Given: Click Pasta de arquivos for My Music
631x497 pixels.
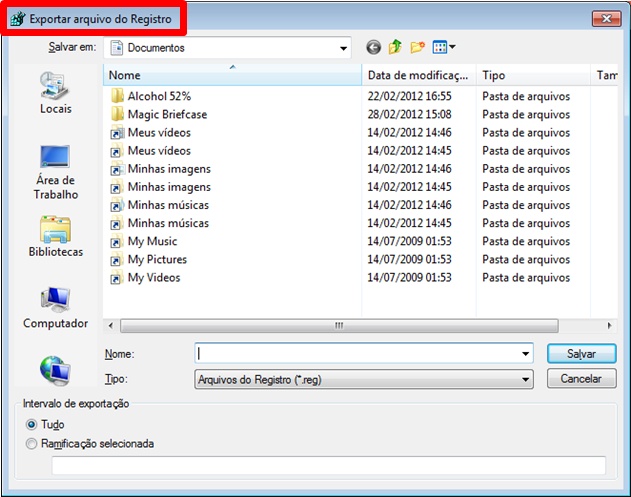Looking at the screenshot, I should pos(526,241).
